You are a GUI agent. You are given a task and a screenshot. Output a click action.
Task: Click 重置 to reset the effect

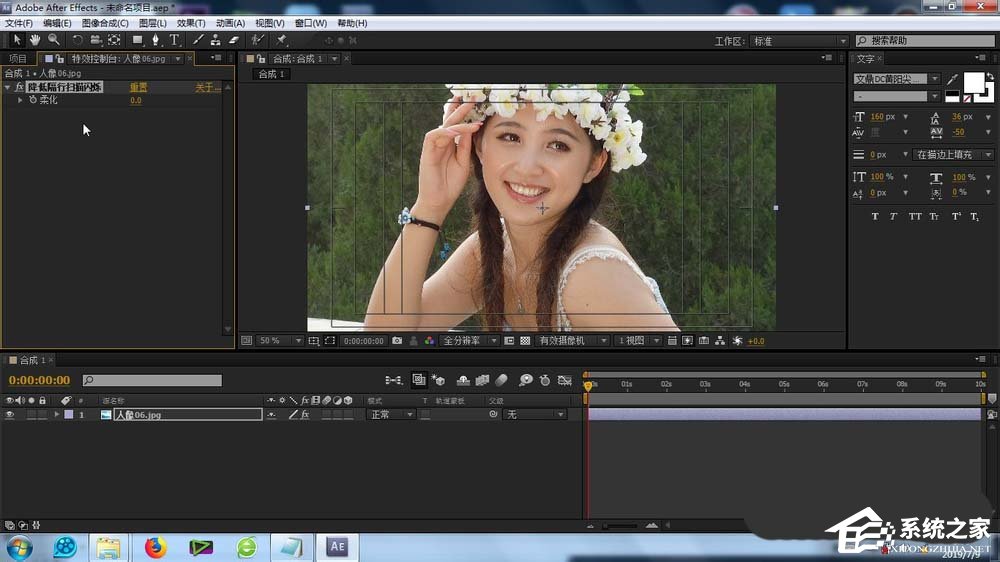138,87
